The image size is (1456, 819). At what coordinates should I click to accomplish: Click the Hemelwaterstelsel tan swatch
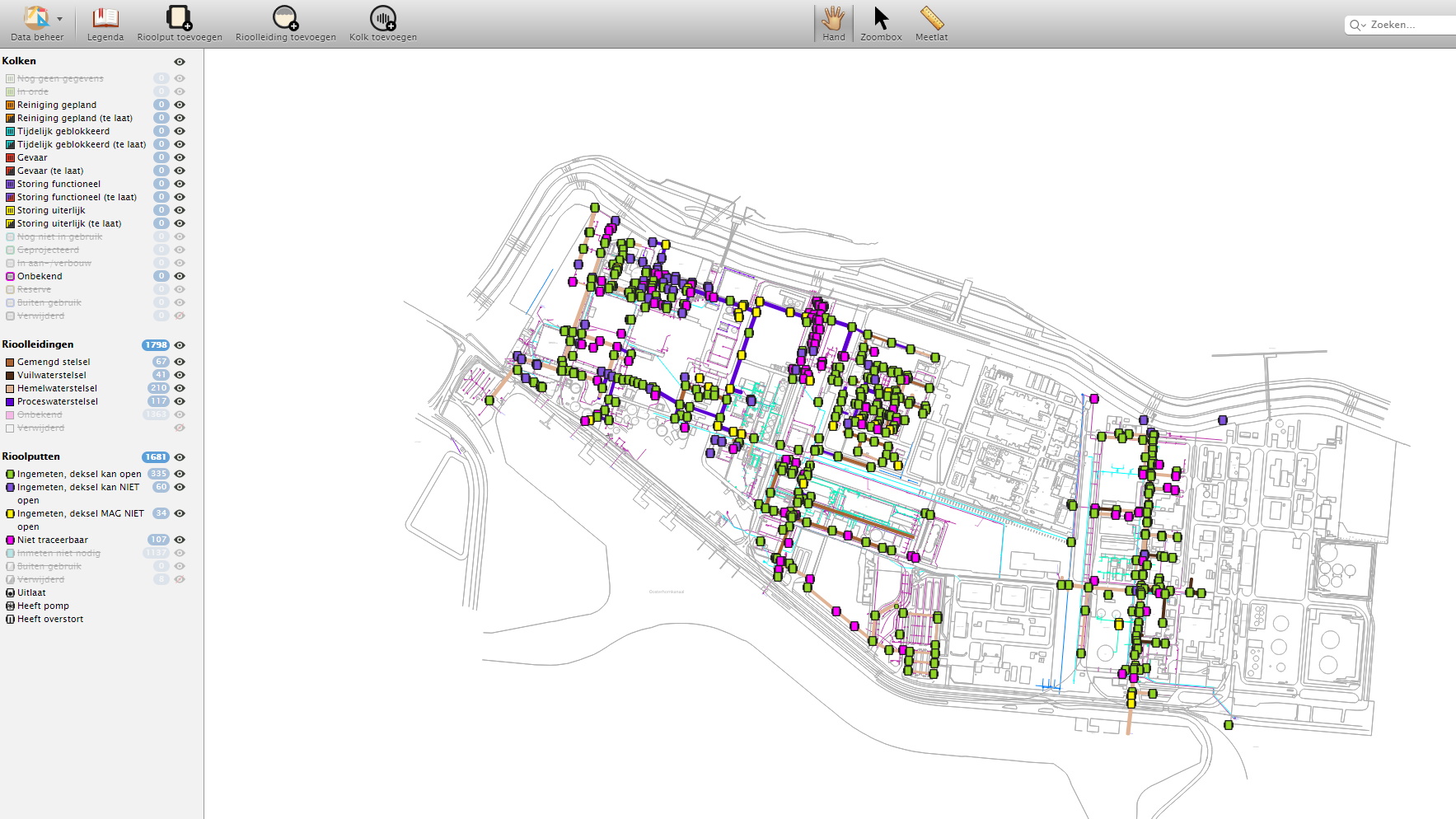click(11, 388)
